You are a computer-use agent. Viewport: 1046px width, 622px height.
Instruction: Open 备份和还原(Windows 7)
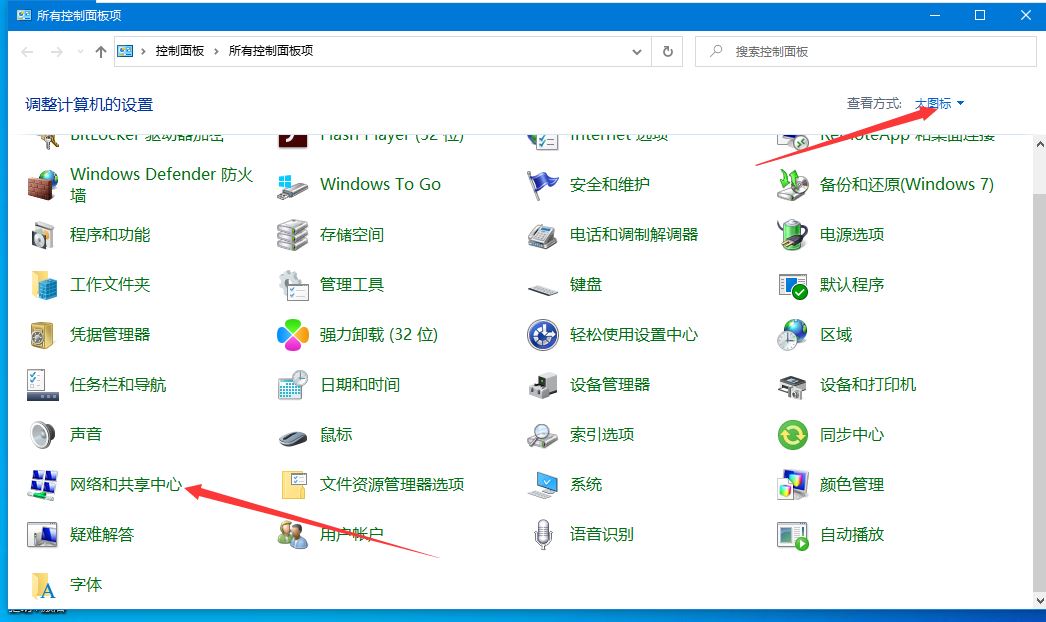click(x=904, y=184)
